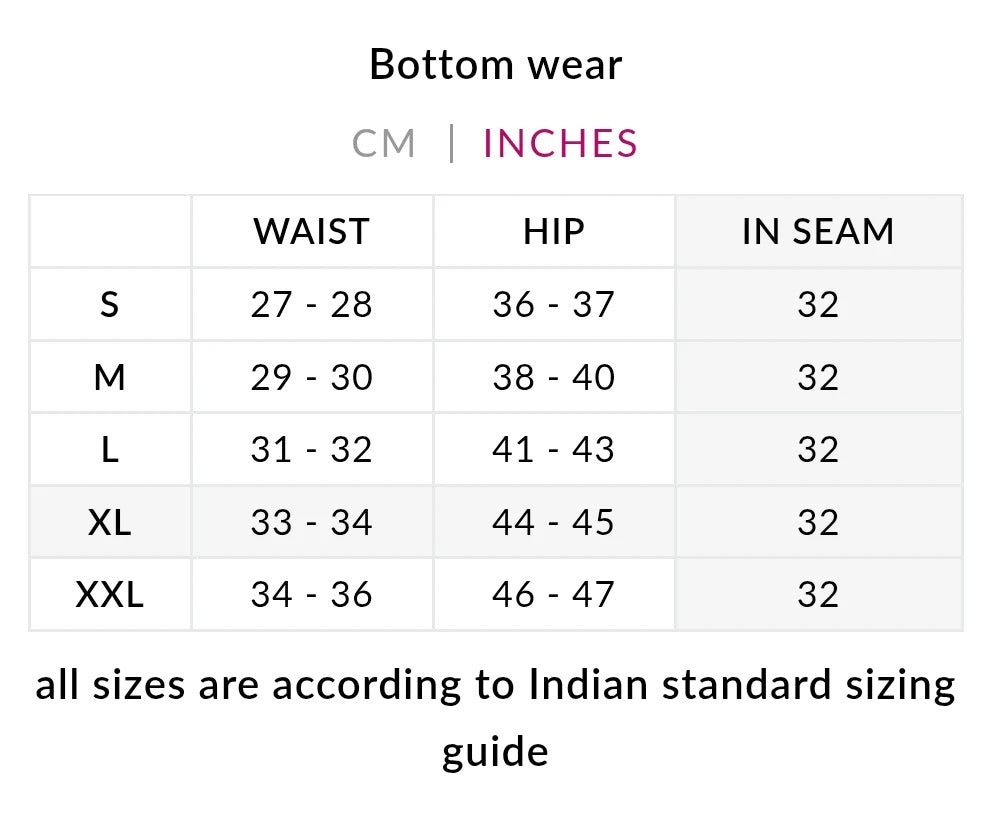Select the L size row label
This screenshot has width=983, height=813.
110,450
